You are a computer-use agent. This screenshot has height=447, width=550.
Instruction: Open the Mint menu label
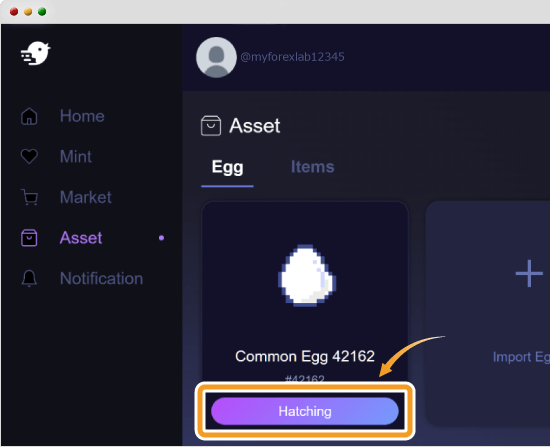tap(76, 156)
